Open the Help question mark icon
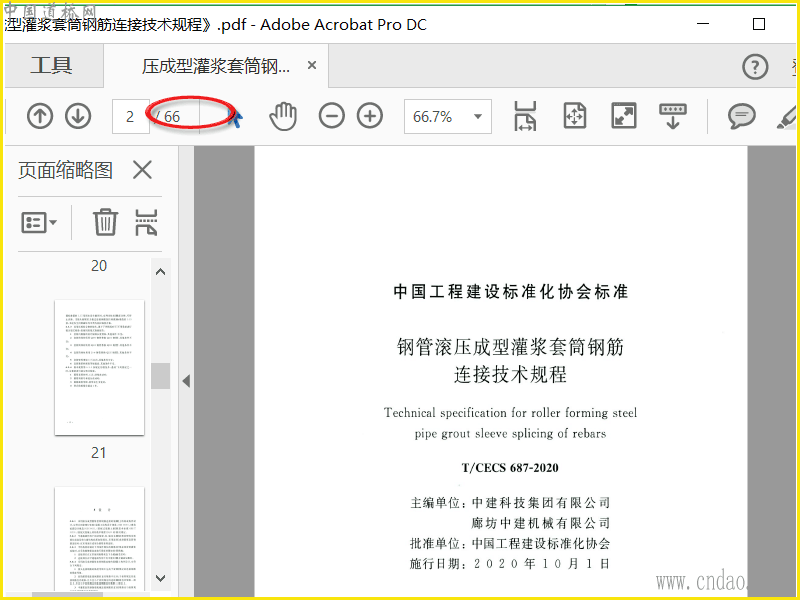Image resolution: width=800 pixels, height=600 pixels. [755, 66]
